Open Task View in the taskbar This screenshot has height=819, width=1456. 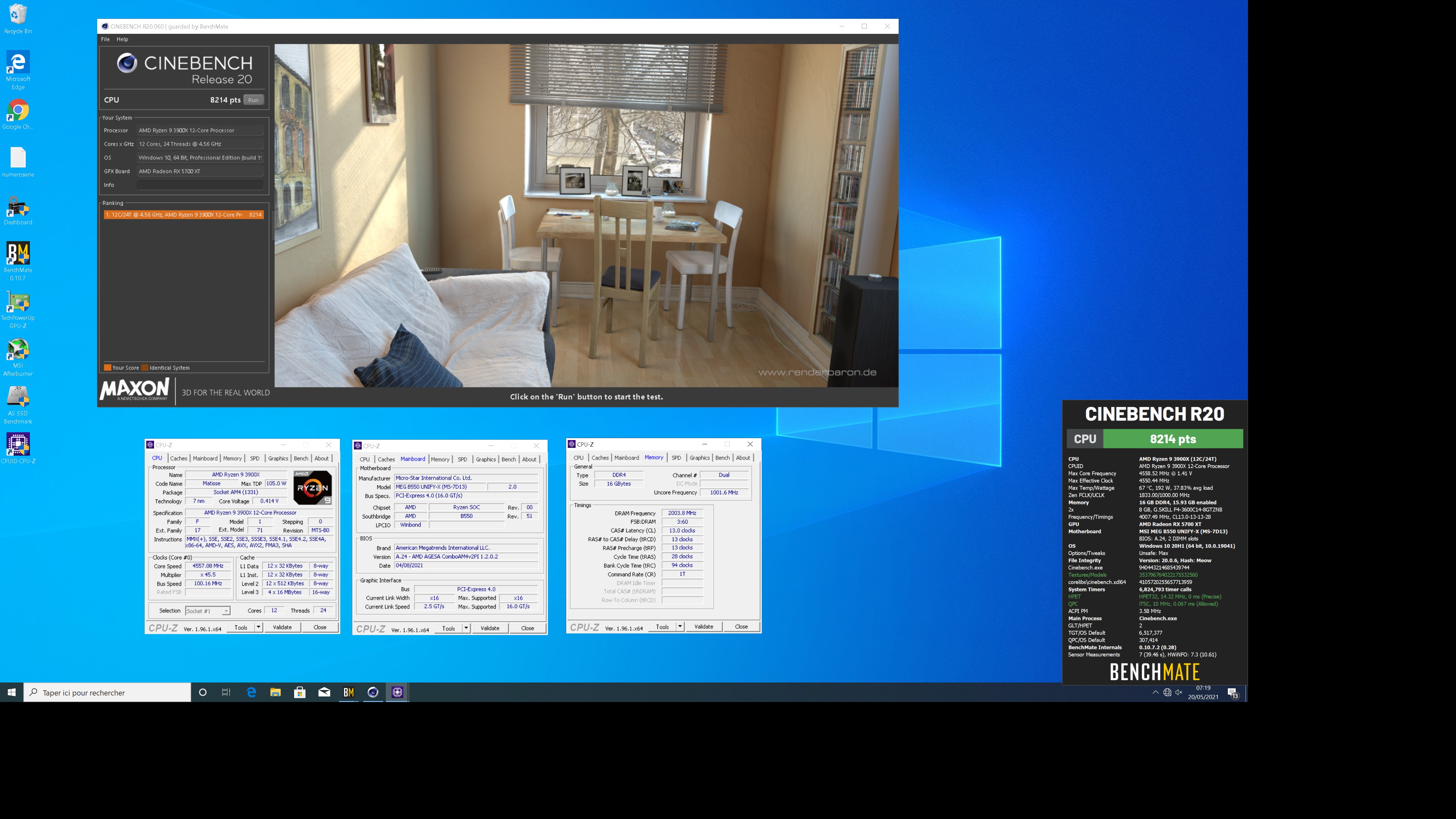coord(226,692)
